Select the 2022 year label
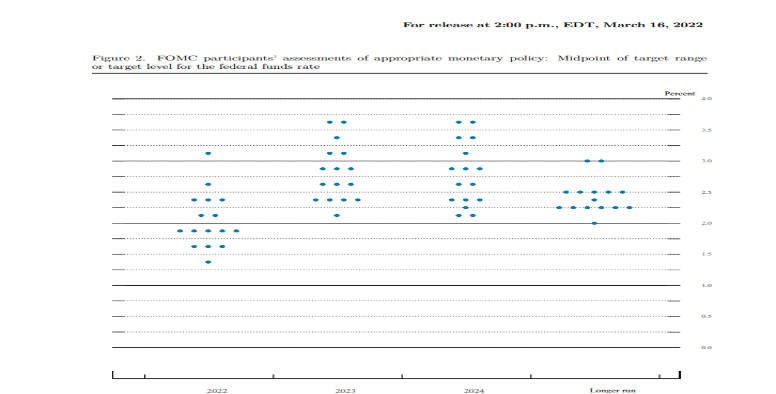Image resolution: width=776 pixels, height=394 pixels. (x=217, y=391)
